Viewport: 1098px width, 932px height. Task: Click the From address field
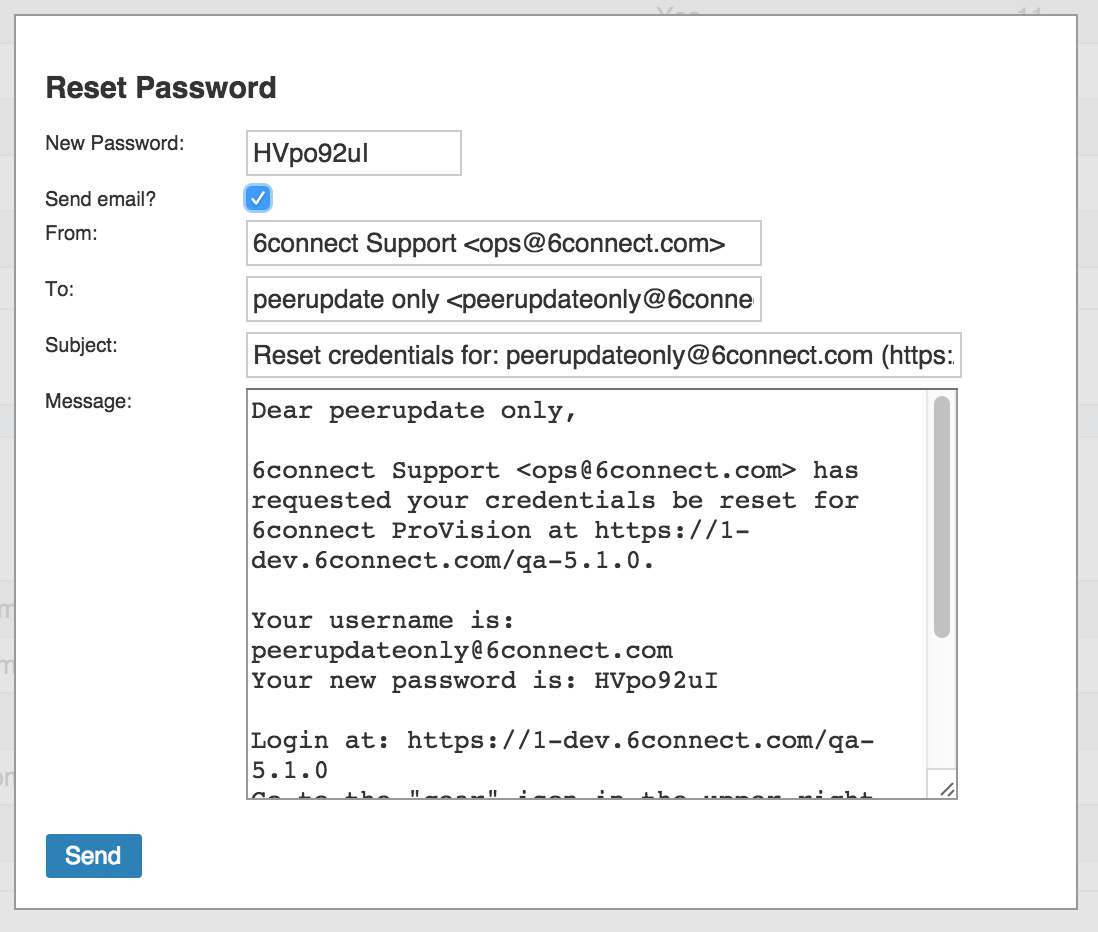coord(503,244)
